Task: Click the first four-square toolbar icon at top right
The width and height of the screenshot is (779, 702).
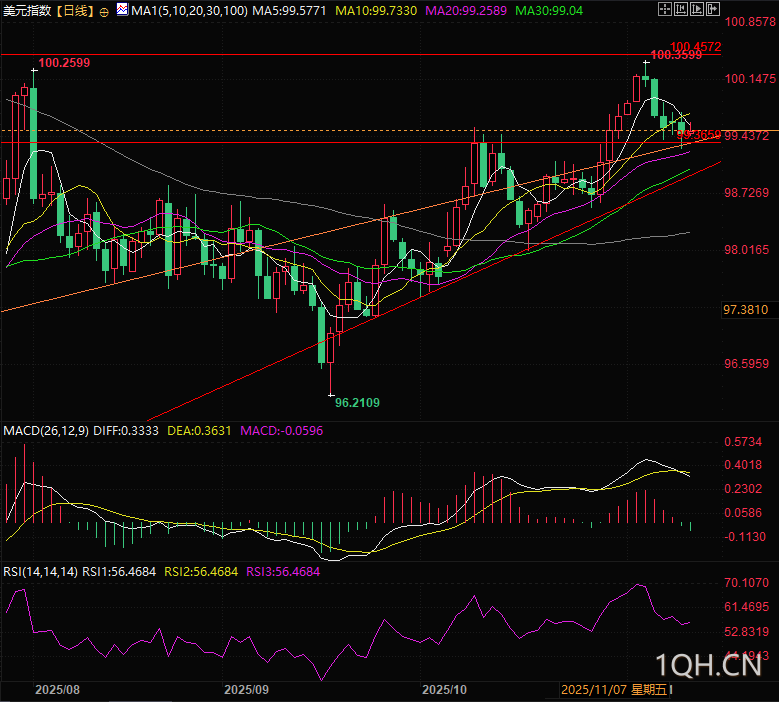Action: [665, 9]
